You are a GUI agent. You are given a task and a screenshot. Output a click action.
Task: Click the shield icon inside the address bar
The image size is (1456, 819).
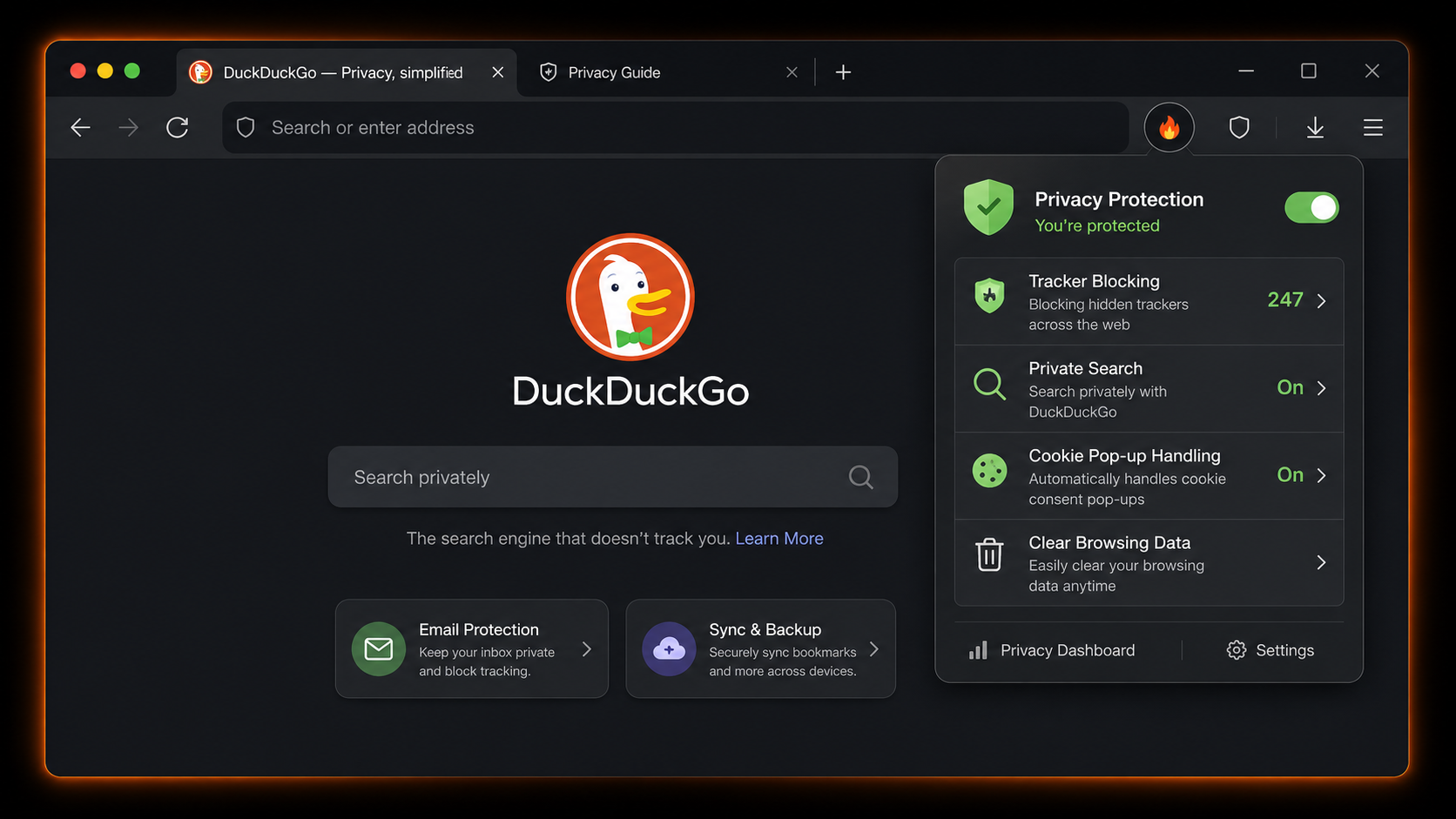(246, 128)
